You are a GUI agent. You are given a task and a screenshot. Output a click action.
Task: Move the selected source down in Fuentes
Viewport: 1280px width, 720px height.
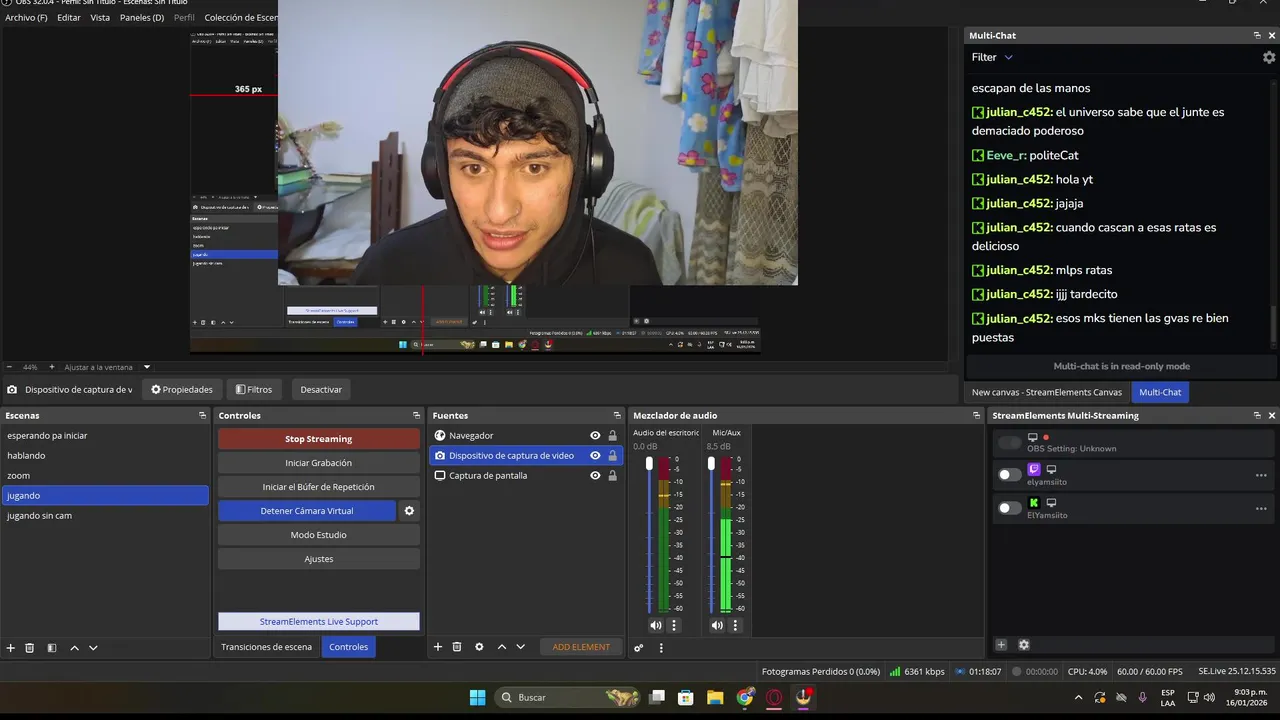click(520, 647)
